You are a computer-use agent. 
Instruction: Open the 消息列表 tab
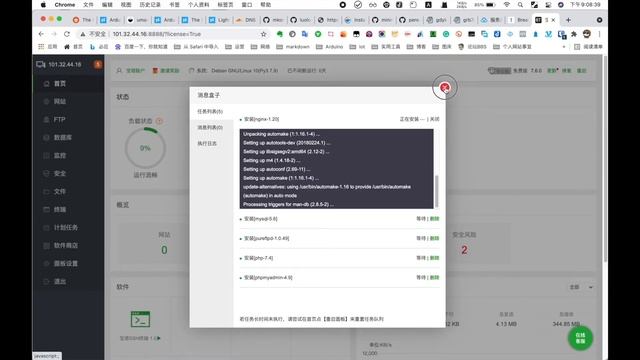(210, 128)
